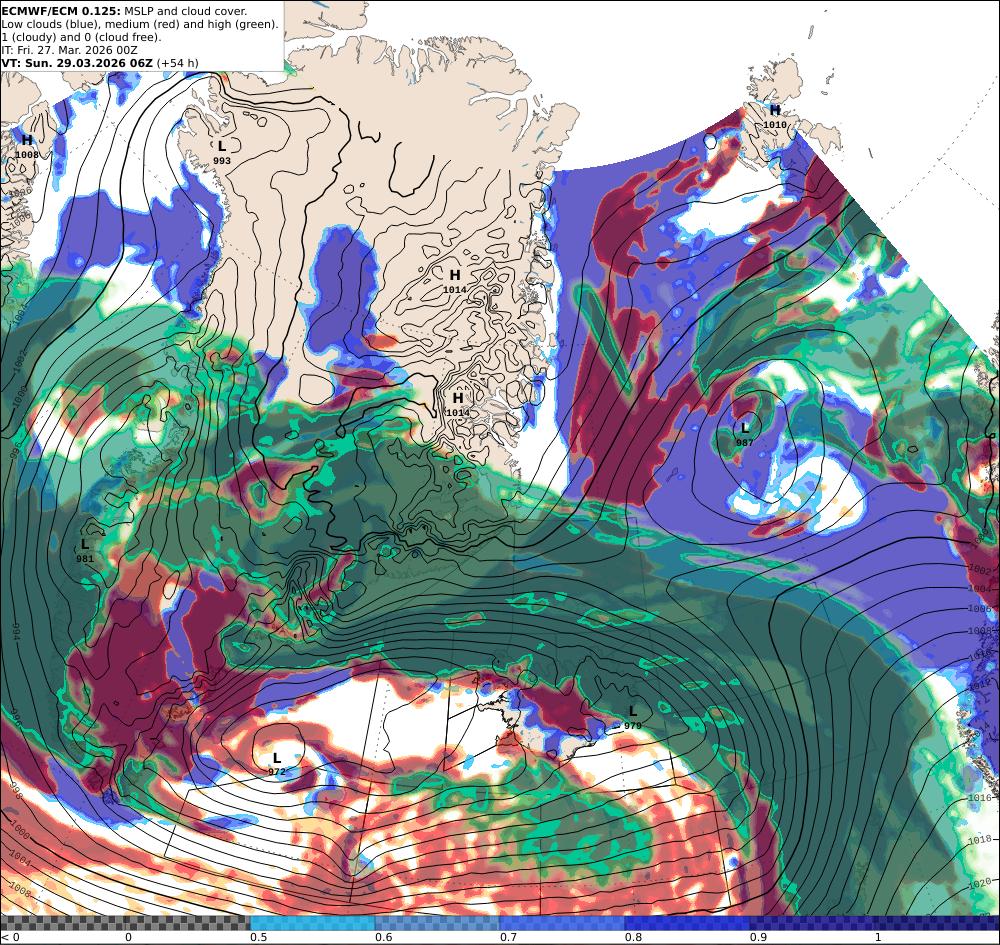Click the '1020' isobar label on the right edge
The width and height of the screenshot is (1000, 945).
pyautogui.click(x=981, y=883)
